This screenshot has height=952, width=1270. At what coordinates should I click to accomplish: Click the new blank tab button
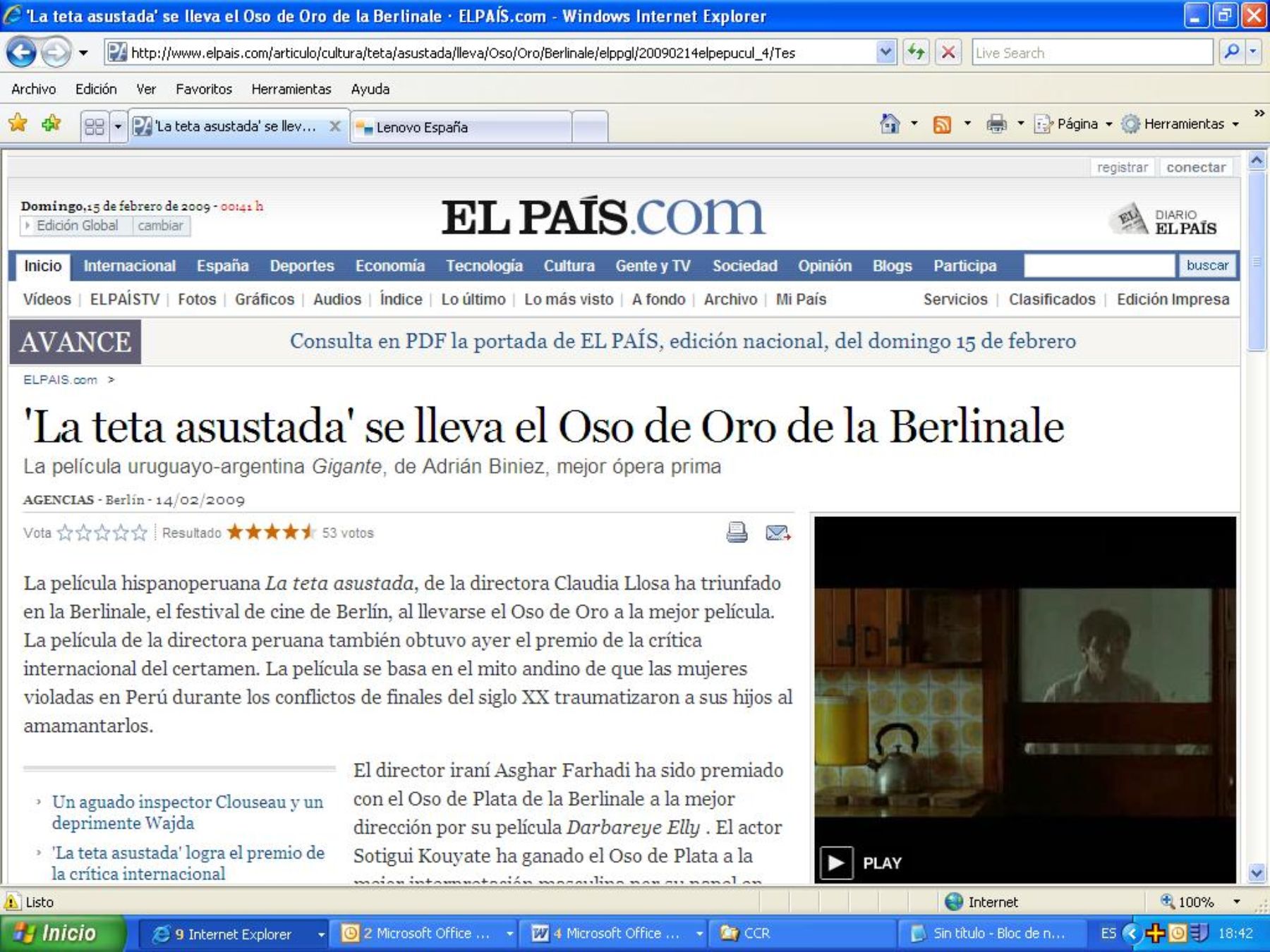590,128
